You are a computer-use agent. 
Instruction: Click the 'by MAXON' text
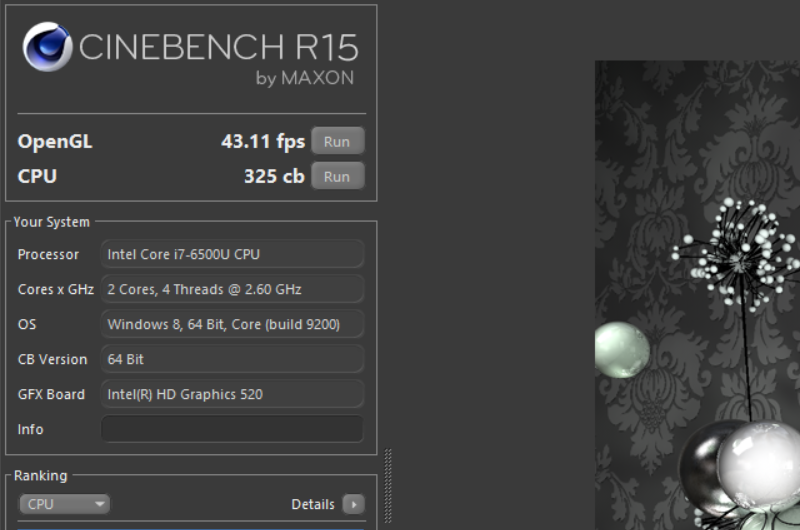(x=305, y=78)
